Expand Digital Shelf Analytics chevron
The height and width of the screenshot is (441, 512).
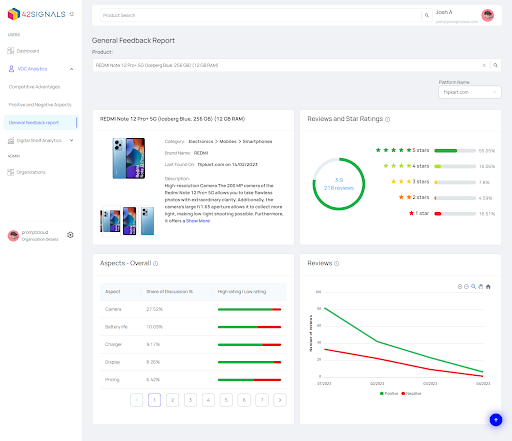coord(71,140)
